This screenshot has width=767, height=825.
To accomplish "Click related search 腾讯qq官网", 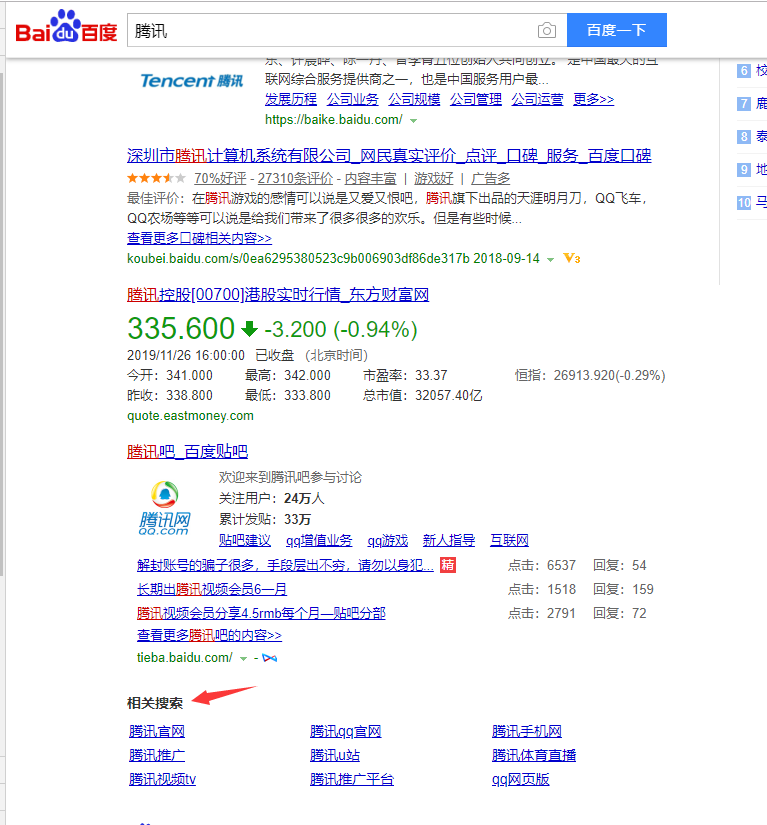I will pyautogui.click(x=346, y=731).
